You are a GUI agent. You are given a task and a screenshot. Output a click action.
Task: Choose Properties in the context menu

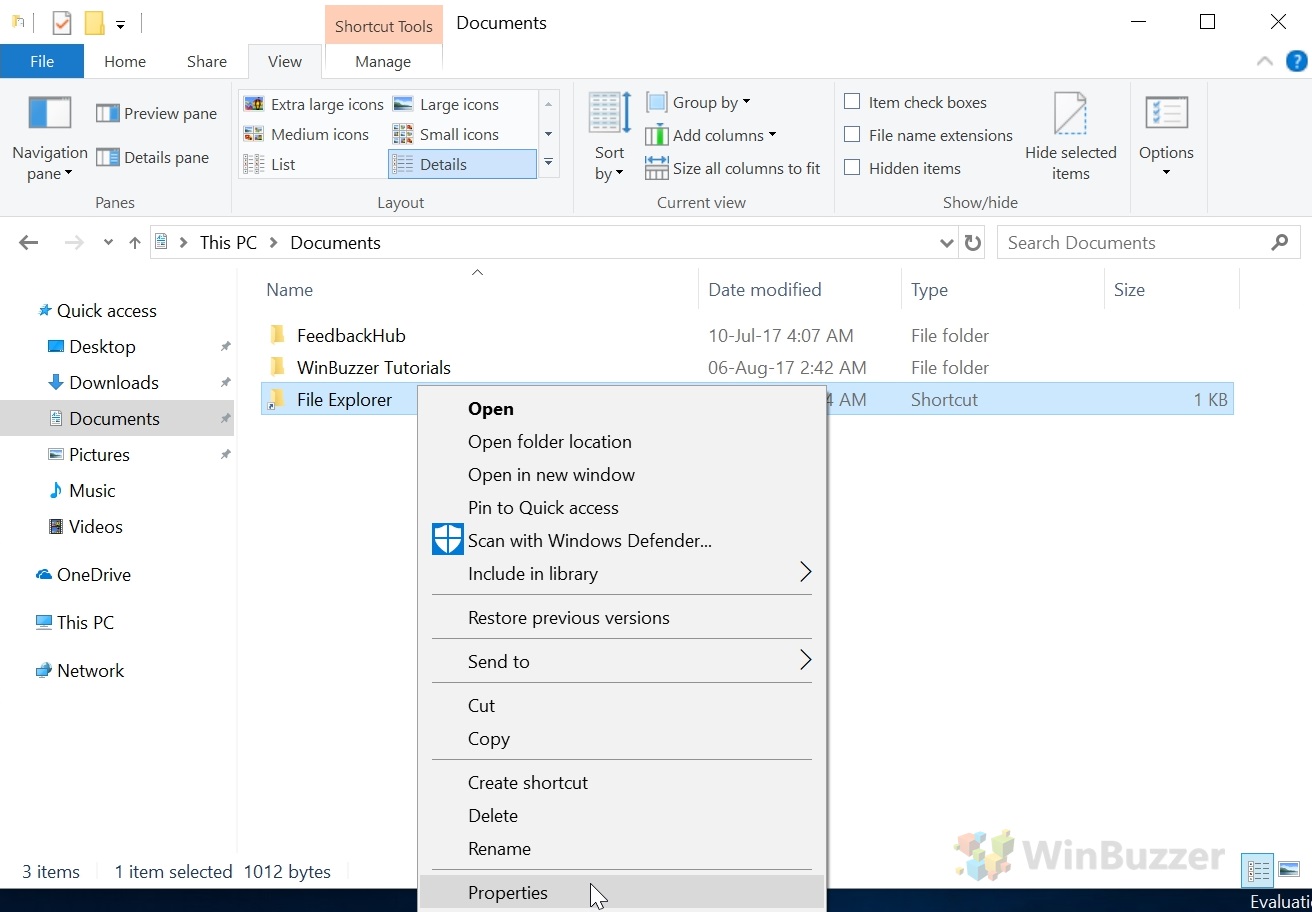coord(622,893)
